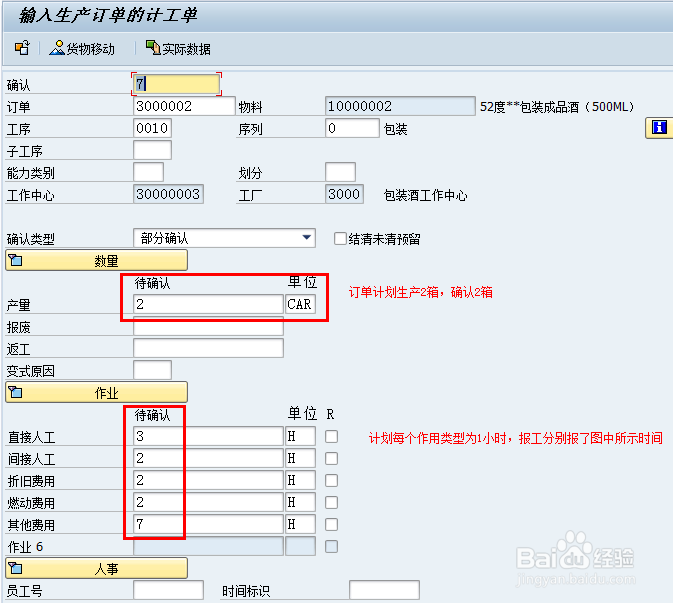Click the 燃动费用 hours field
This screenshot has width=673, height=603.
tap(208, 502)
